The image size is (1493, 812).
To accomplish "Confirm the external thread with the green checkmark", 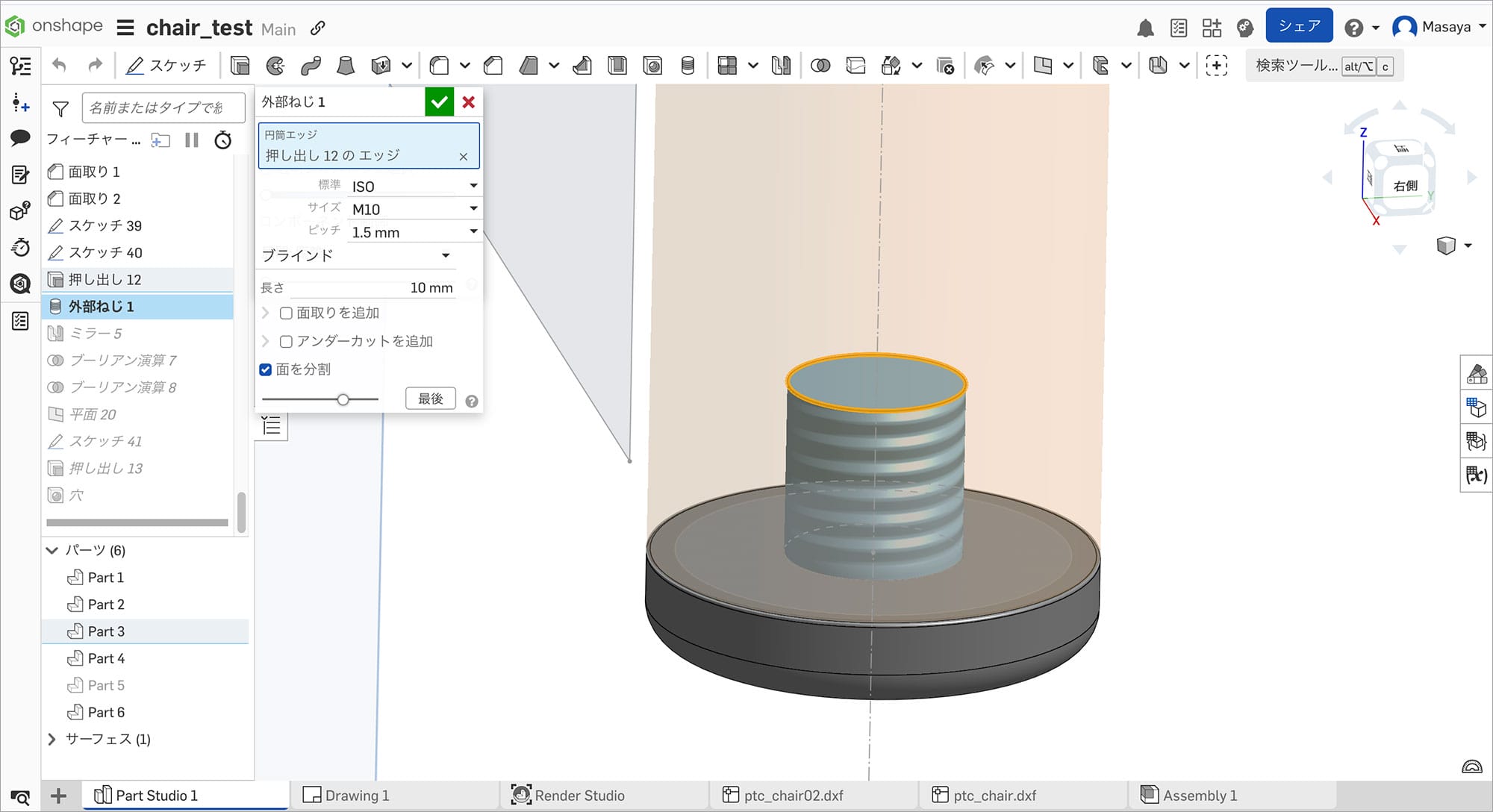I will pyautogui.click(x=439, y=102).
